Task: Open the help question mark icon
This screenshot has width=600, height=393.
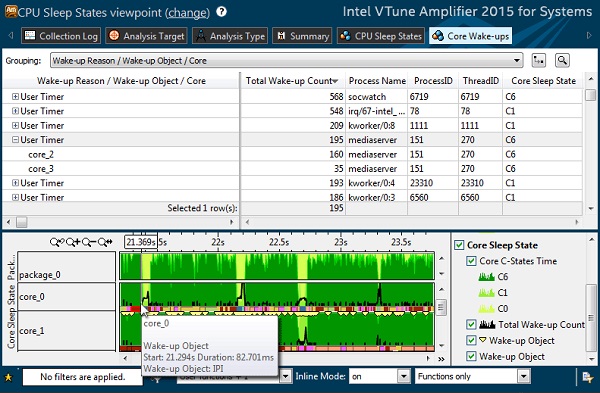Action: [222, 12]
